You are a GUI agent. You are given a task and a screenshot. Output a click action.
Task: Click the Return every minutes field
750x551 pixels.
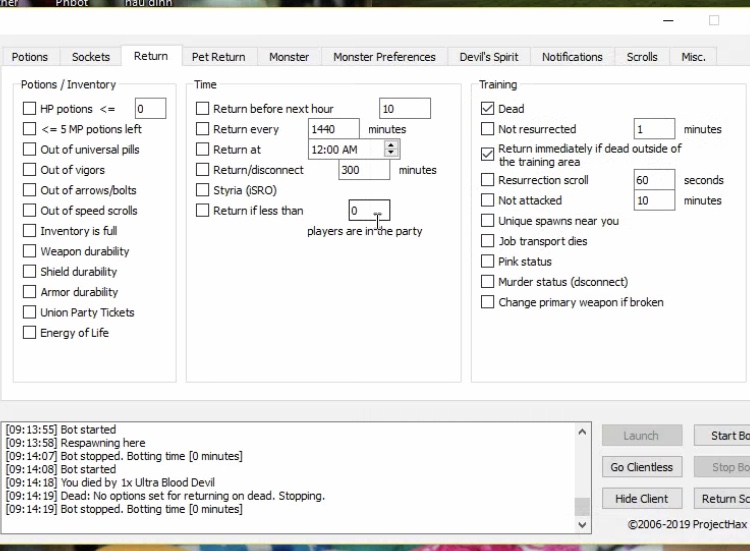(334, 129)
